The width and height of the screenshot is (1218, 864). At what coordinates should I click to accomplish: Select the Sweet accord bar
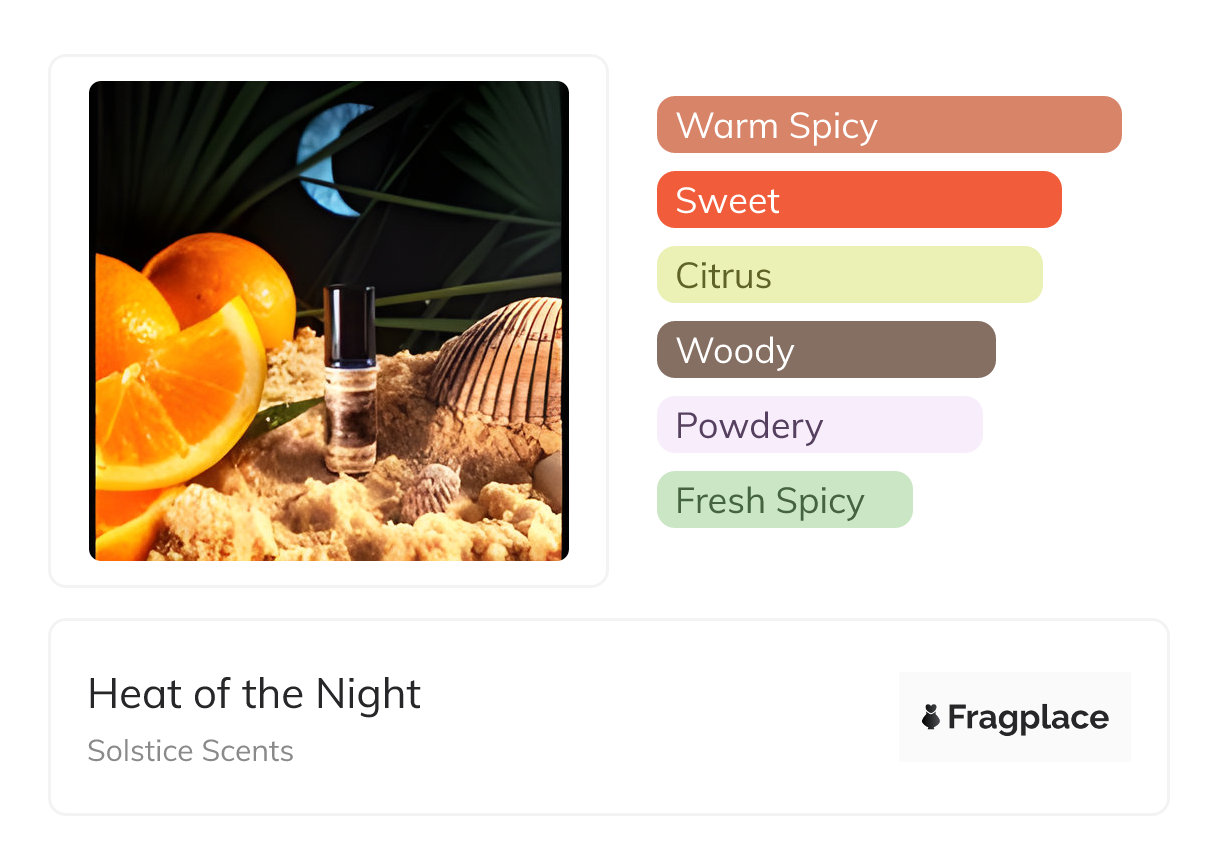[x=858, y=200]
